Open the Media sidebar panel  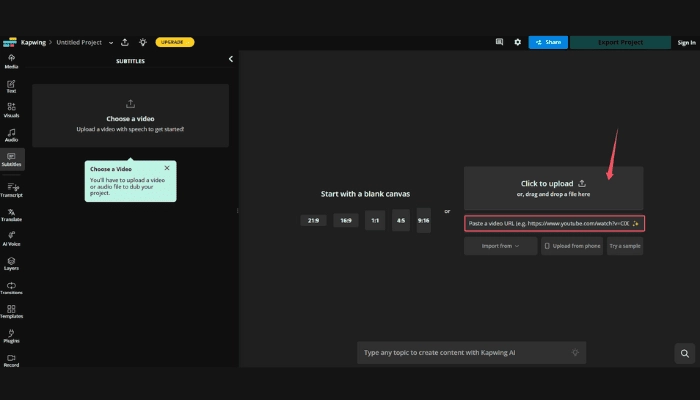pyautogui.click(x=11, y=61)
